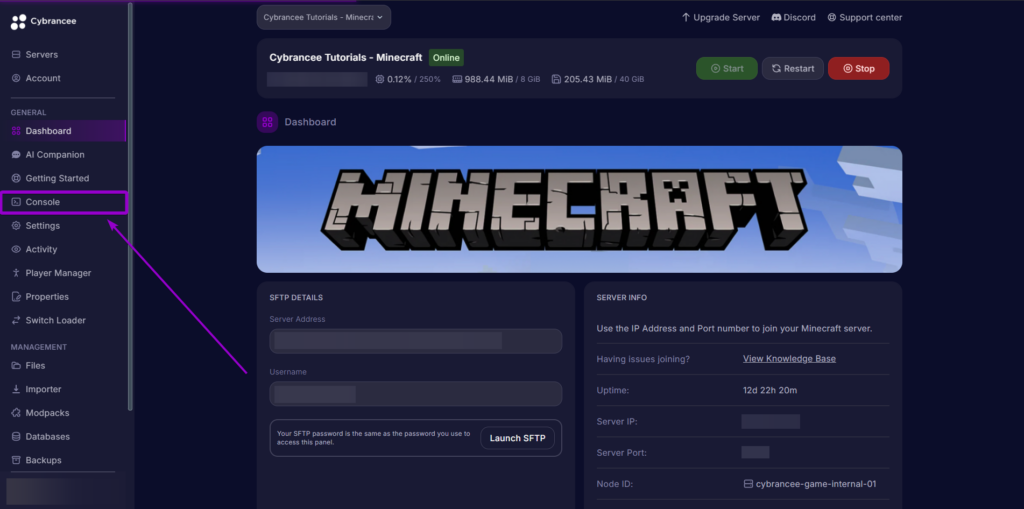Click the Upgrade Server link
This screenshot has height=509, width=1024.
click(x=720, y=18)
